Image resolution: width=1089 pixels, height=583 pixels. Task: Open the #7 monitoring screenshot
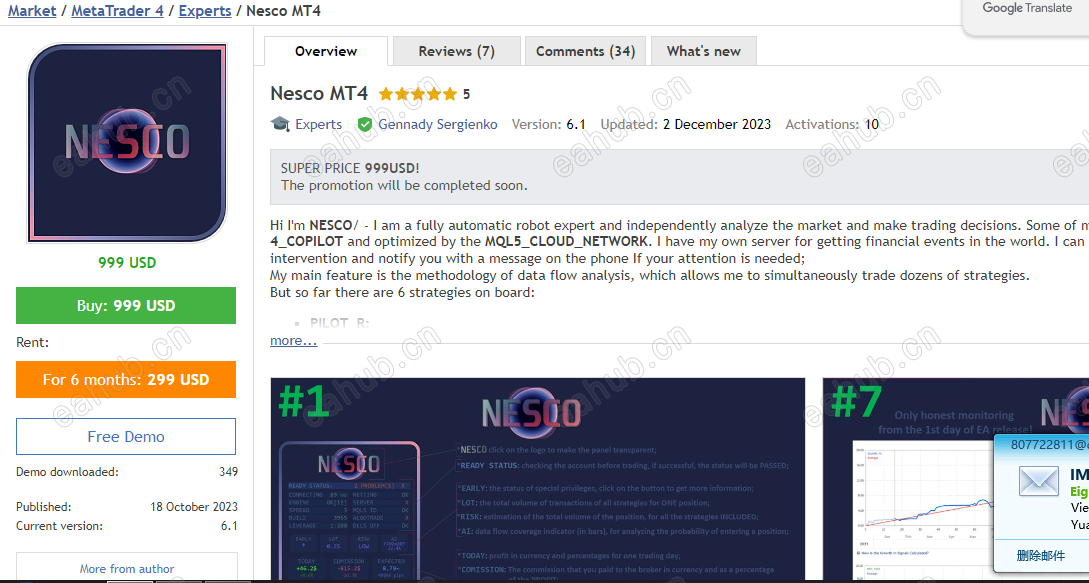(x=956, y=479)
